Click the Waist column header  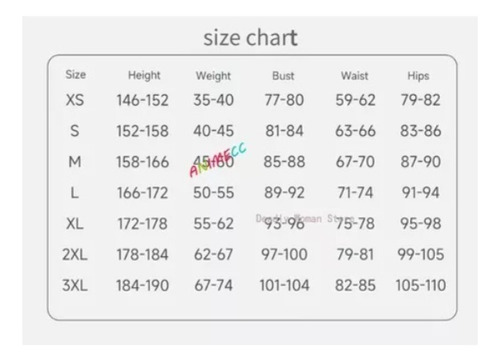355,76
